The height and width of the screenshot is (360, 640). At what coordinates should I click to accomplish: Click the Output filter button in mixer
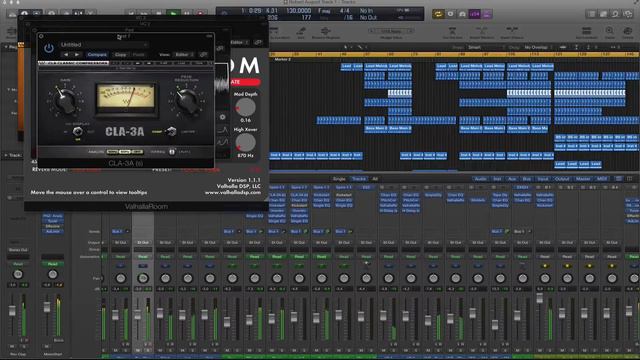tap(562, 179)
